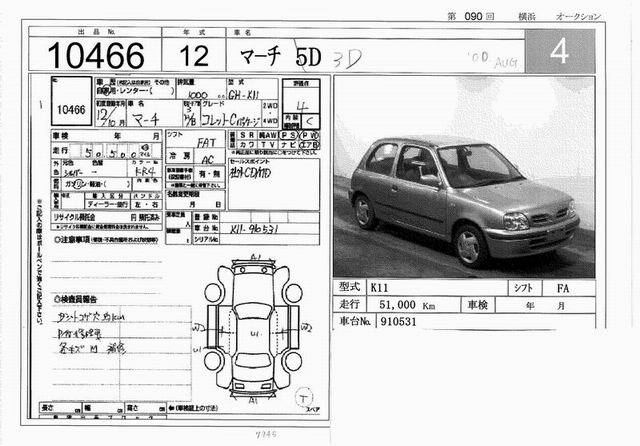Screen dimensions: 640x446
Task: Click the 4WD drive option
Action: point(270,121)
